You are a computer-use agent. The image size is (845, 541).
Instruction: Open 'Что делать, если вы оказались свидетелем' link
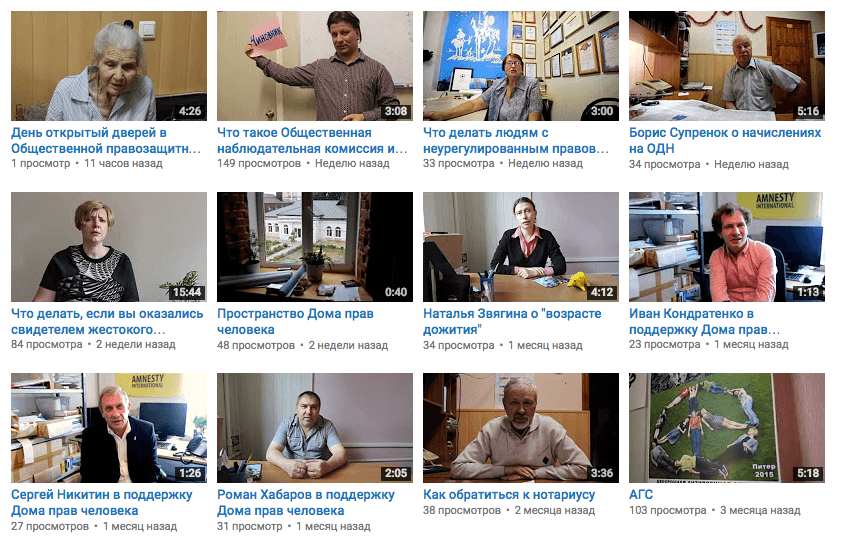coord(107,322)
